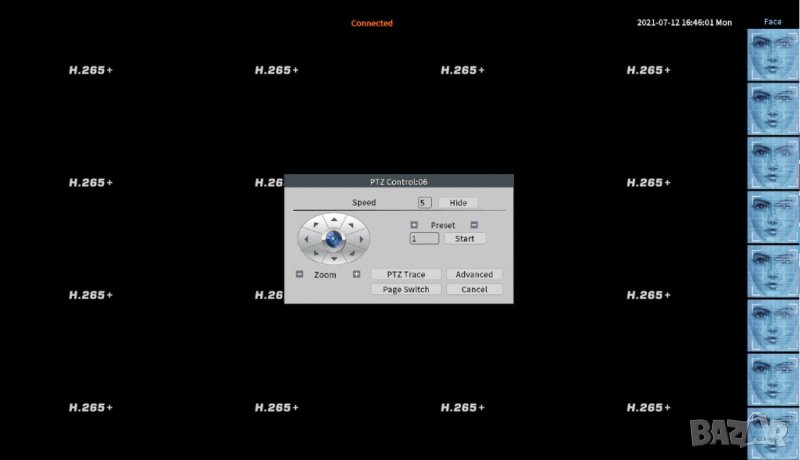Screen dimensions: 800x460
Task: Hide the PTZ control panel
Action: (x=458, y=203)
